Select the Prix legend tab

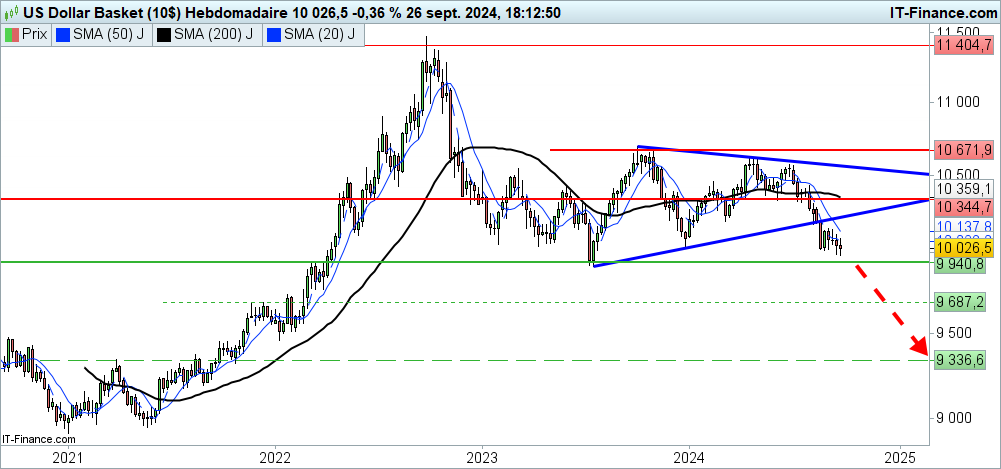(27, 35)
